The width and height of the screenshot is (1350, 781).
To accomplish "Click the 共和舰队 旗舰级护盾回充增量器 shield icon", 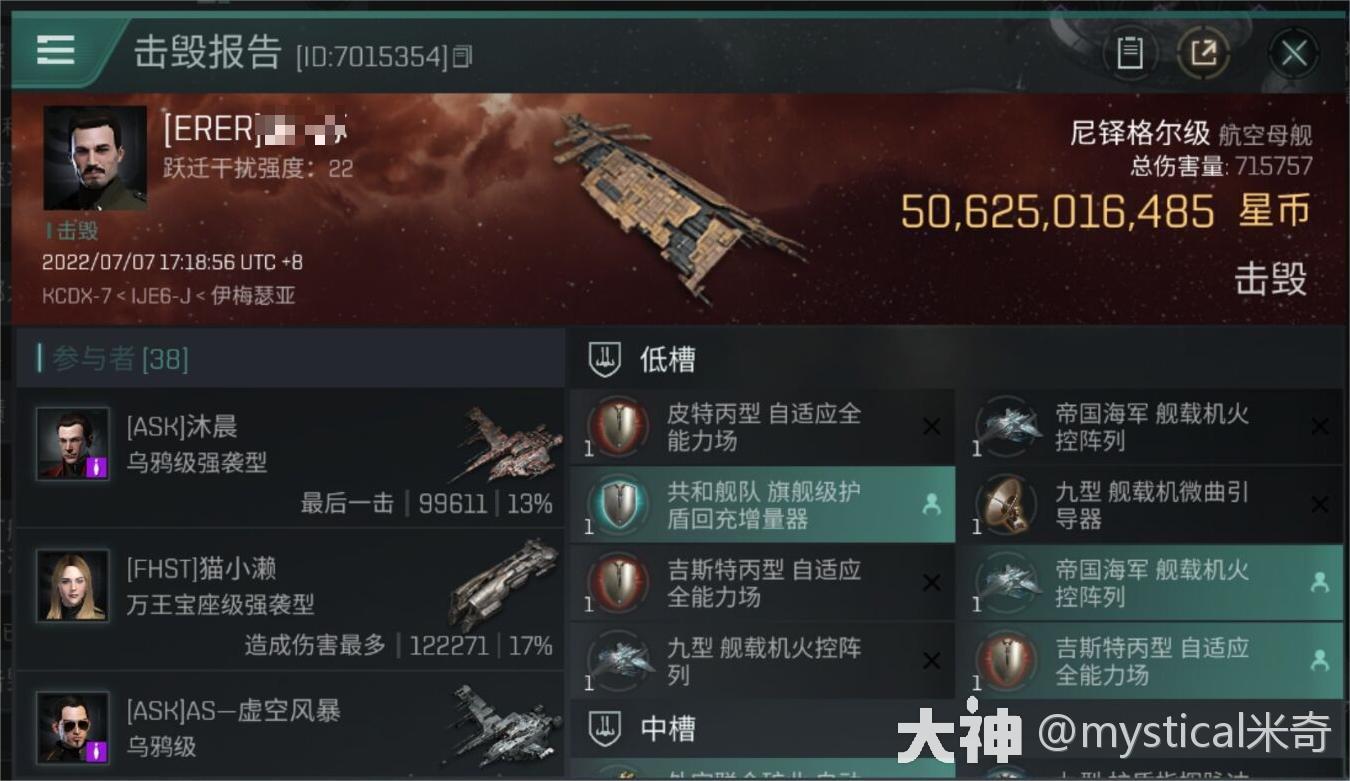I will pos(618,505).
